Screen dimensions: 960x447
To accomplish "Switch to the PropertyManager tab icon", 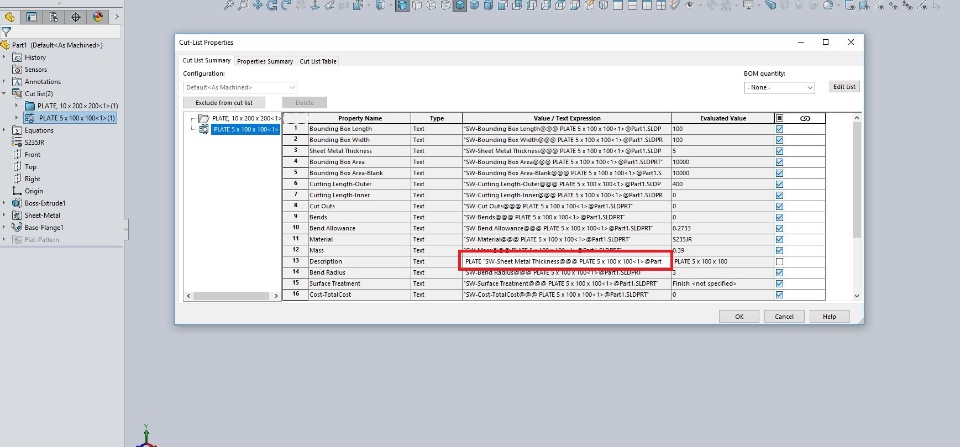I will tap(32, 17).
